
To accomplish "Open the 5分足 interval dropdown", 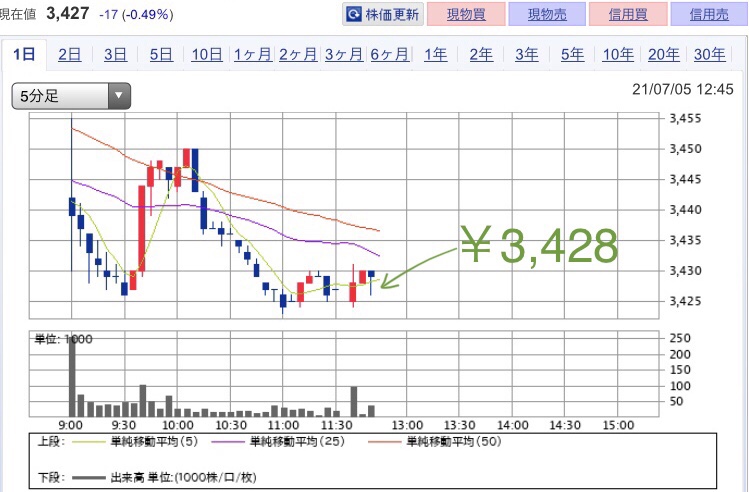I will click(71, 96).
